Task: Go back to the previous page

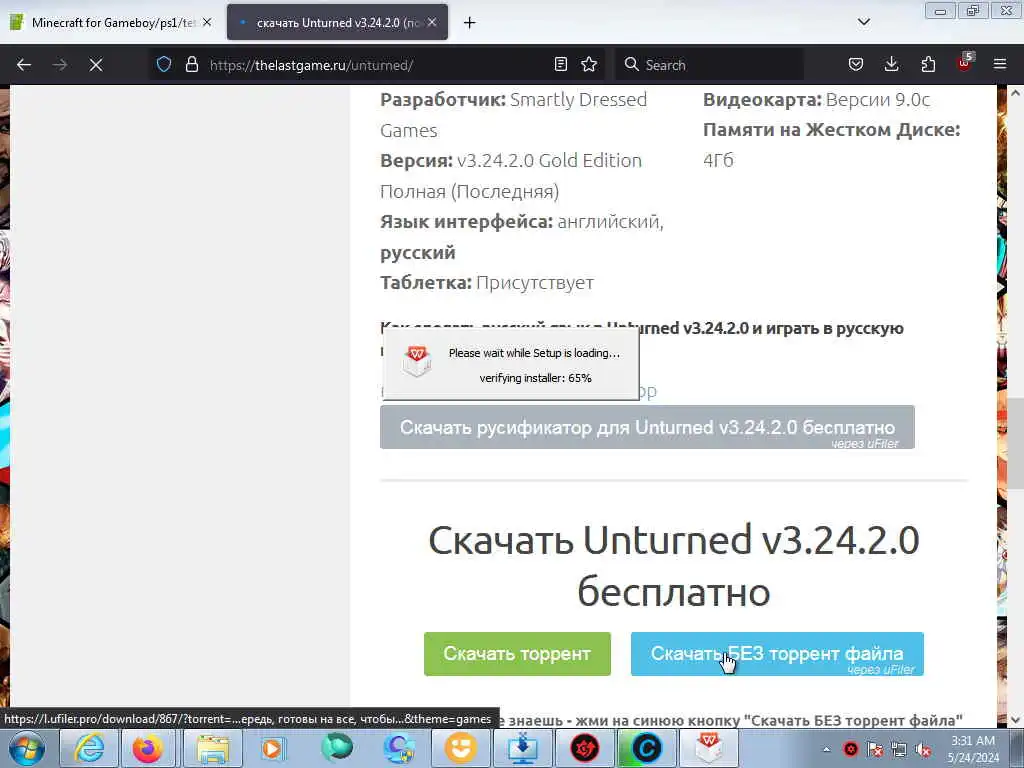Action: click(x=24, y=65)
